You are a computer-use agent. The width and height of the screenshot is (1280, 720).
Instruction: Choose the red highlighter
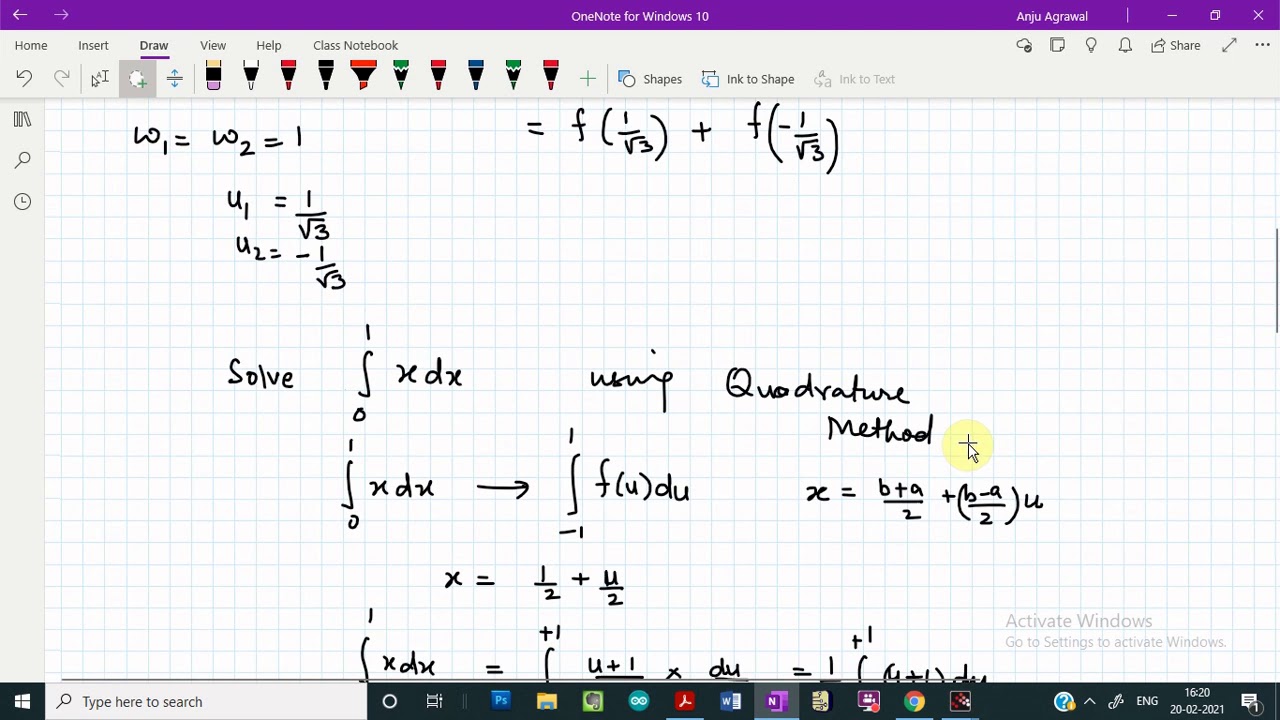click(363, 77)
